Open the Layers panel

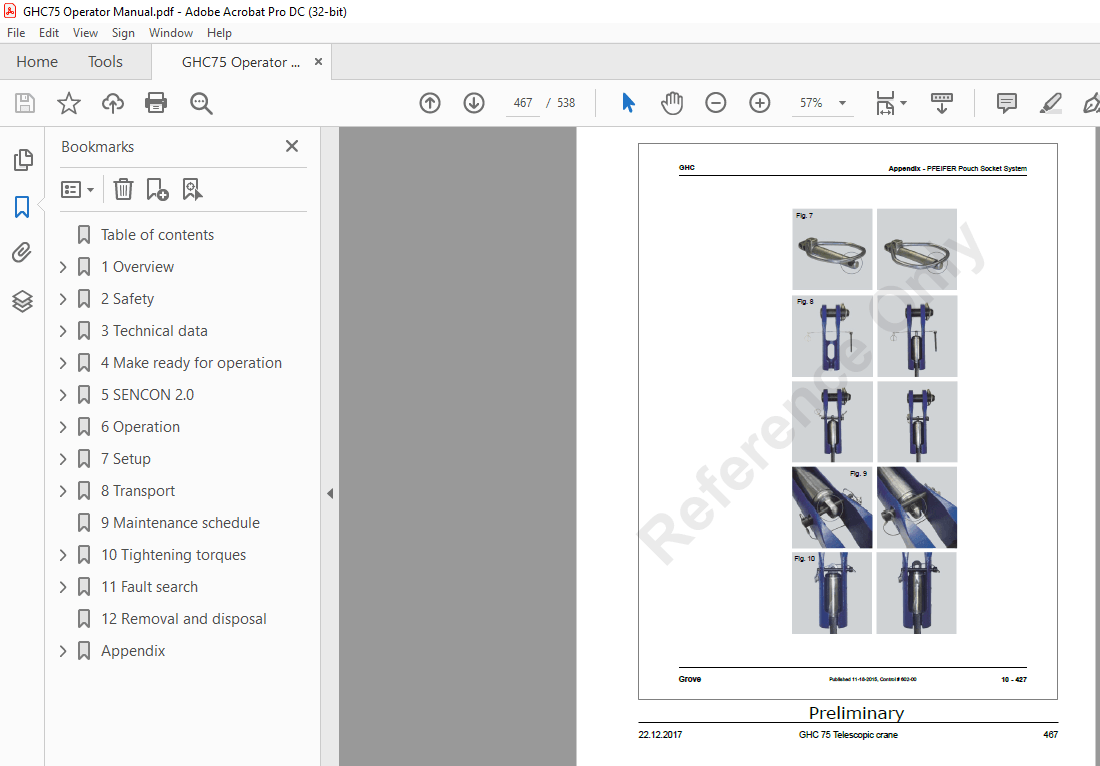click(x=22, y=301)
